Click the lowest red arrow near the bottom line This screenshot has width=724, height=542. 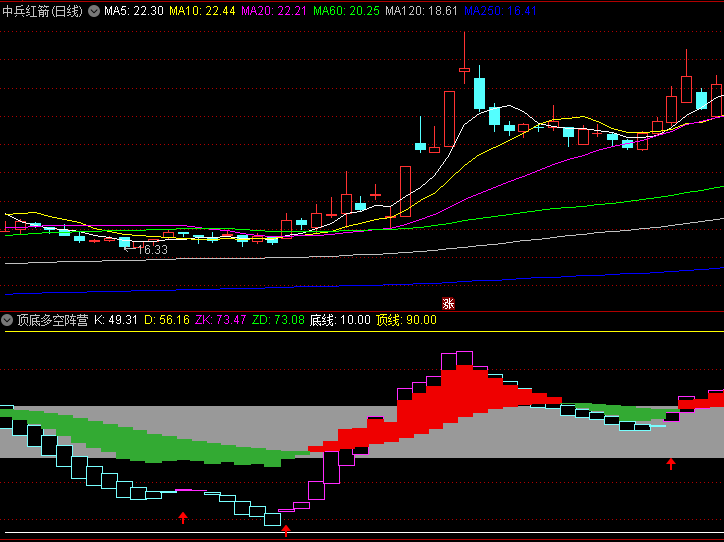coord(286,530)
